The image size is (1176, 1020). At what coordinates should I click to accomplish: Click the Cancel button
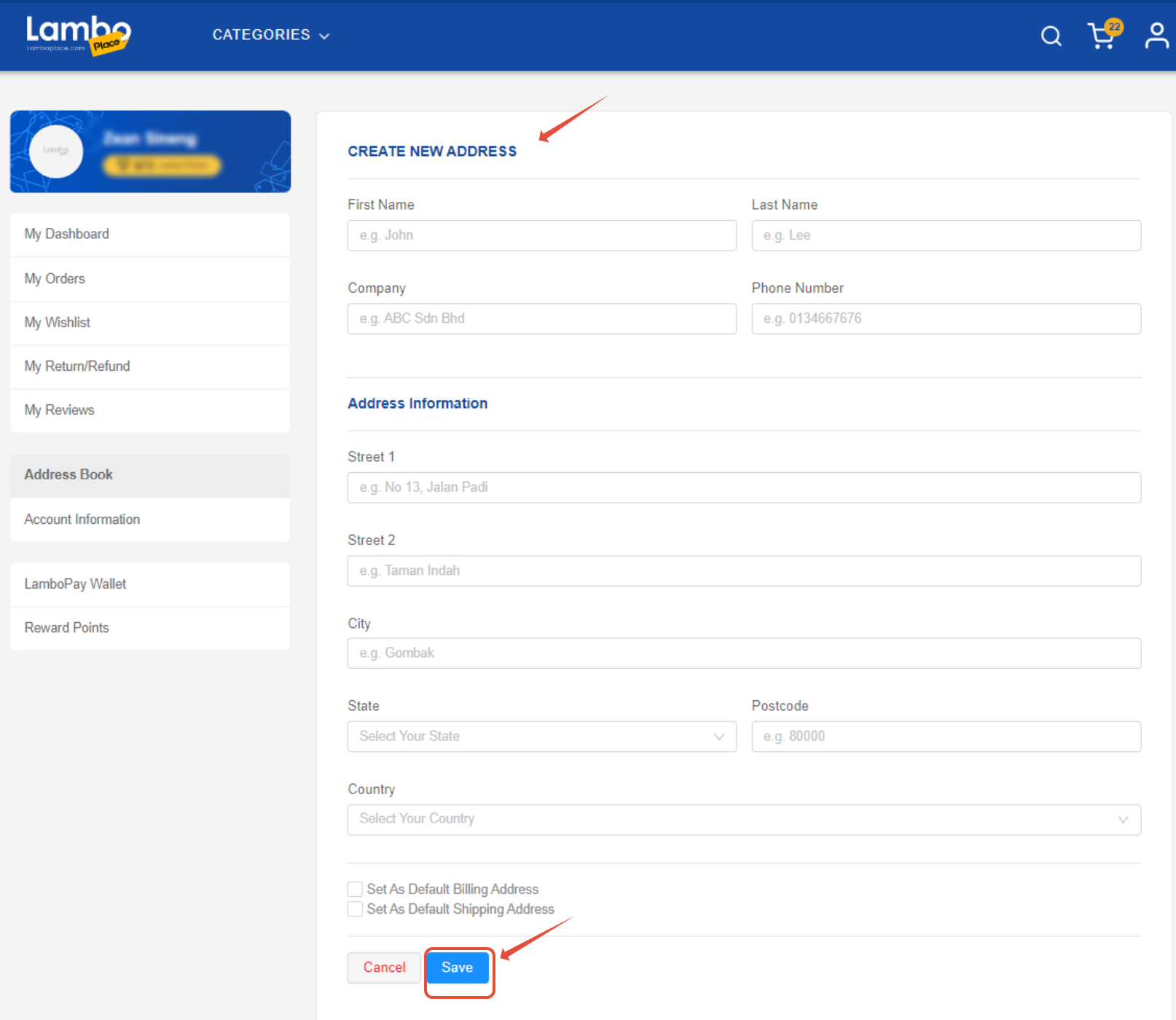pos(384,968)
